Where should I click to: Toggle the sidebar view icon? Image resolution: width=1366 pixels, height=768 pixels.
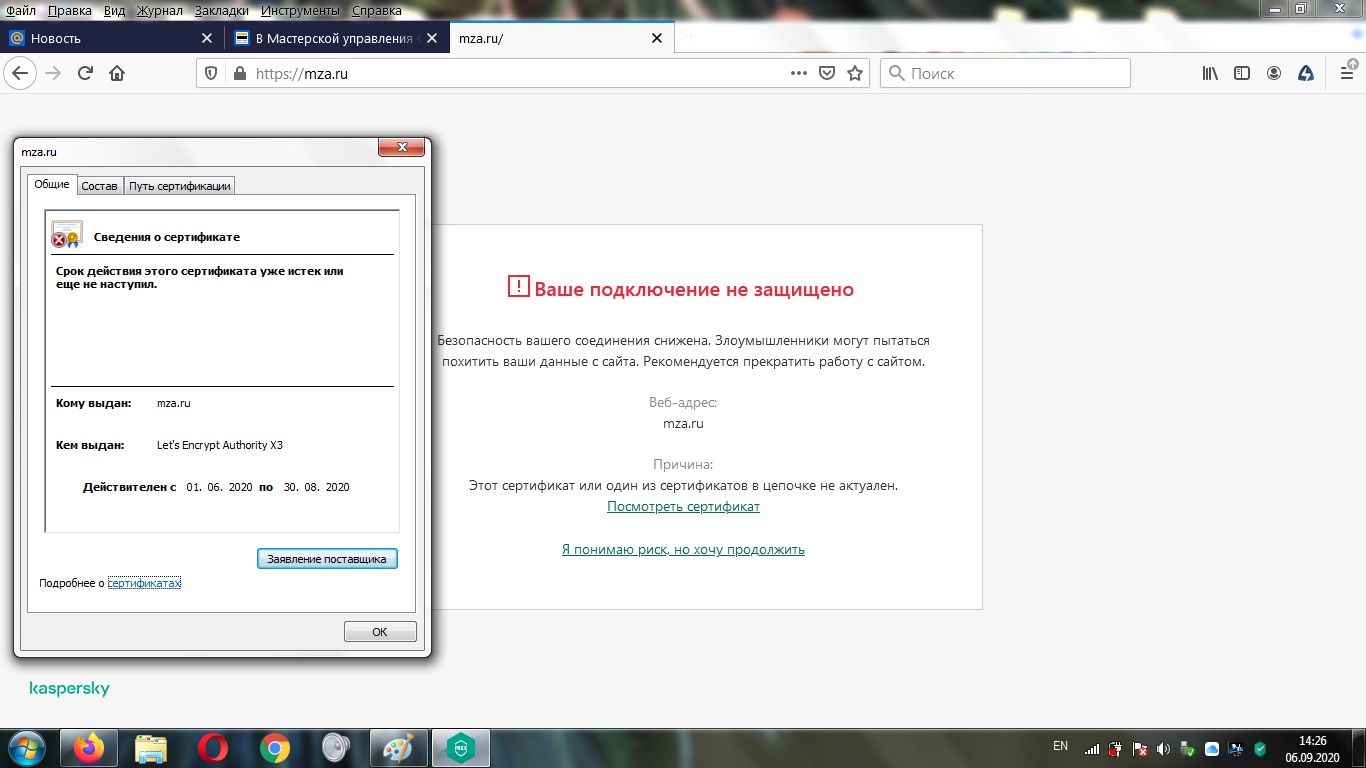click(1242, 73)
